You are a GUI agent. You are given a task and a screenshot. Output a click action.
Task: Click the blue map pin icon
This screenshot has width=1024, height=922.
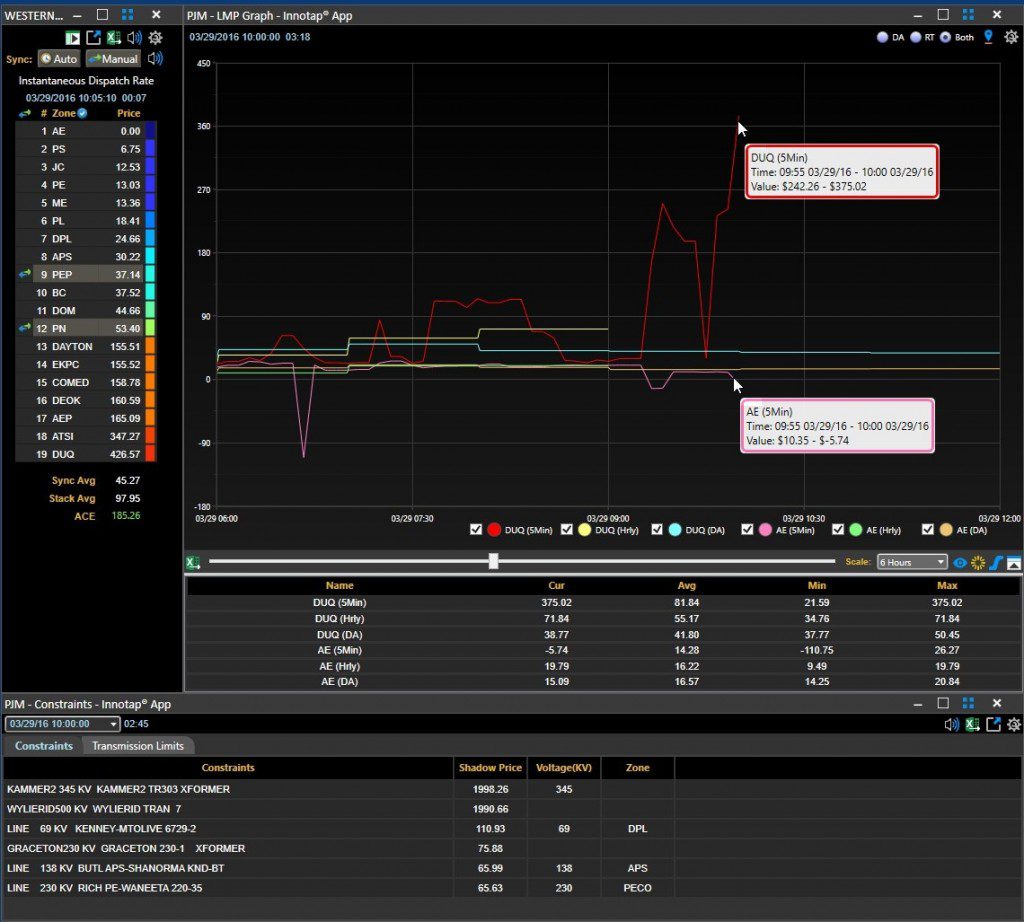[x=988, y=37]
